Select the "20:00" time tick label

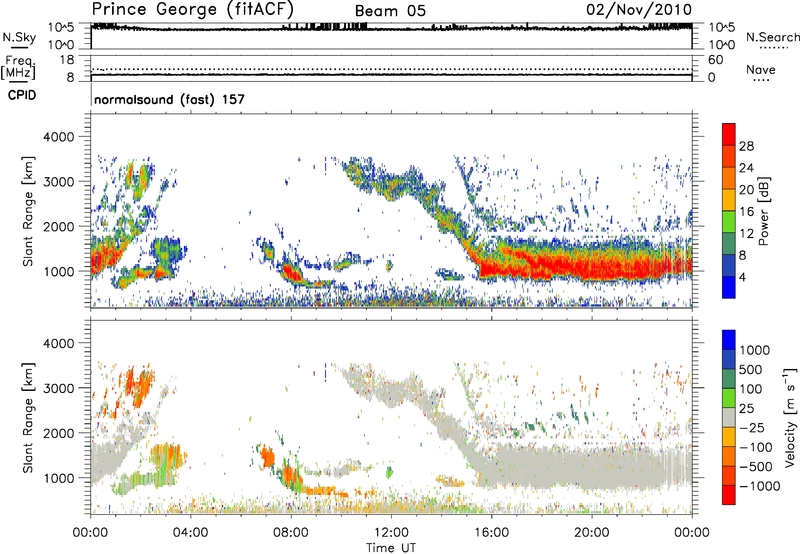pyautogui.click(x=592, y=533)
